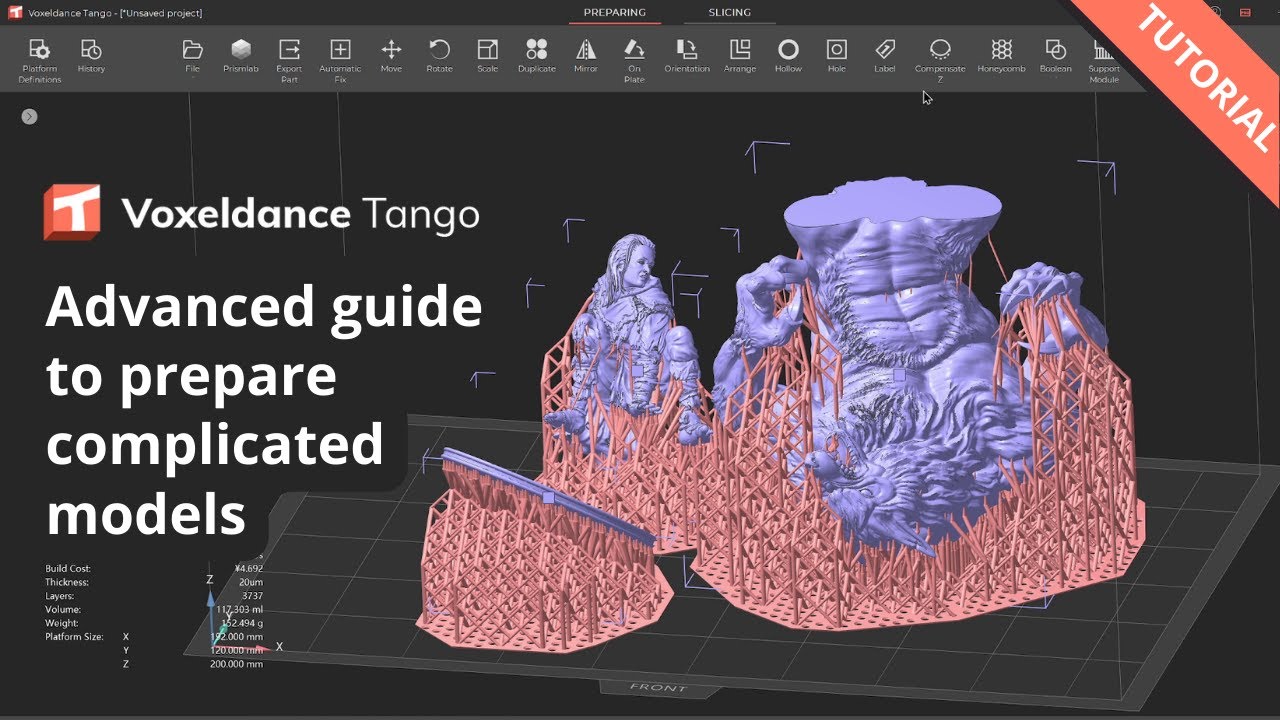1280x720 pixels.
Task: Open the Label tool
Action: (885, 56)
